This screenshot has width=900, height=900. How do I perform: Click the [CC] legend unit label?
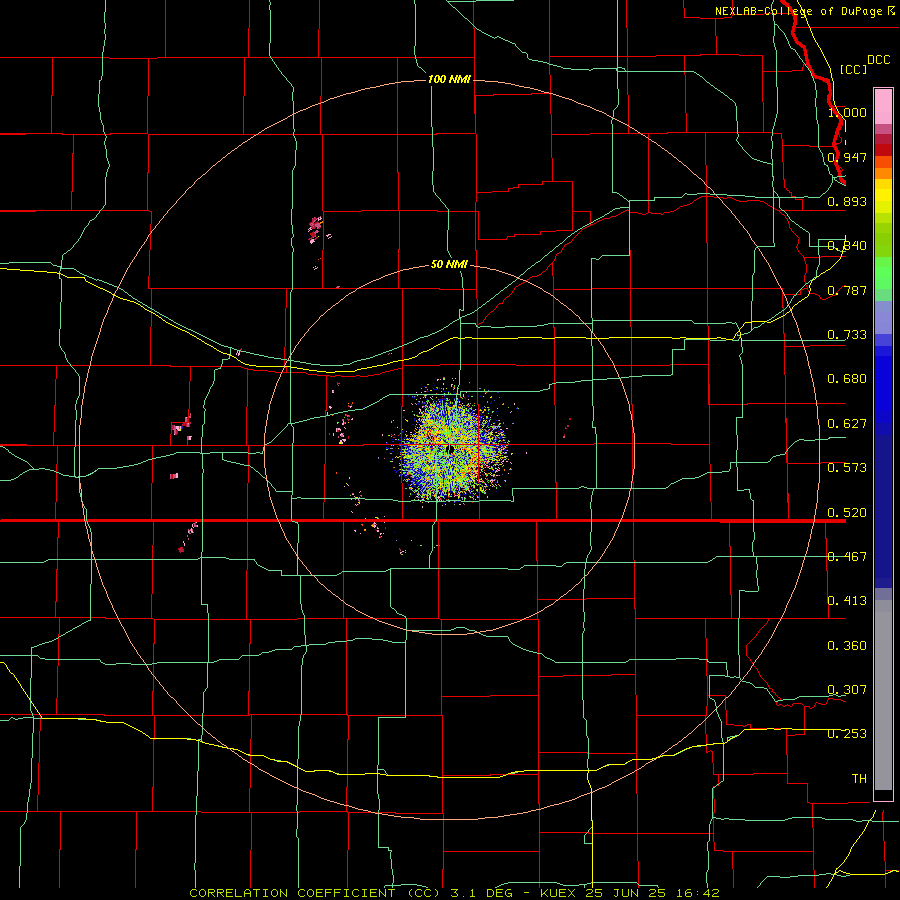[x=853, y=69]
